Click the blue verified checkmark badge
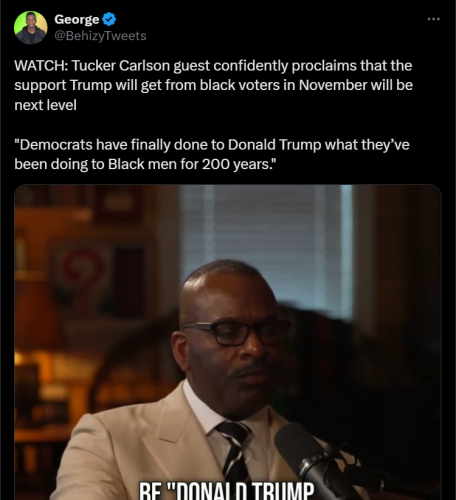456x500 pixels. click(109, 19)
